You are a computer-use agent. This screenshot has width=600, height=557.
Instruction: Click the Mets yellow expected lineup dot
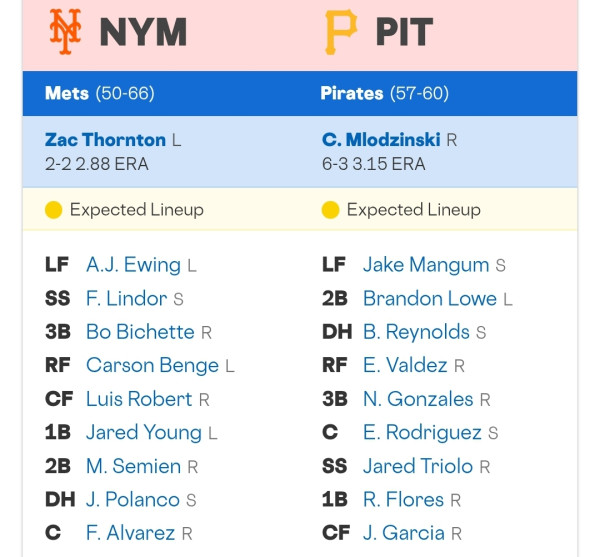(x=53, y=210)
